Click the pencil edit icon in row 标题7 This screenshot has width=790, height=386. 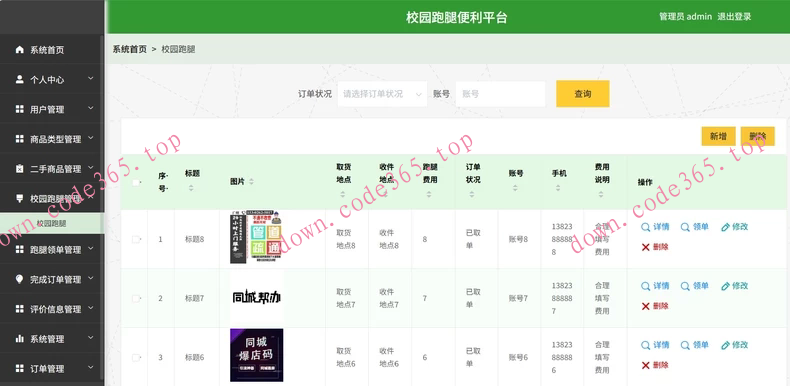coord(725,286)
